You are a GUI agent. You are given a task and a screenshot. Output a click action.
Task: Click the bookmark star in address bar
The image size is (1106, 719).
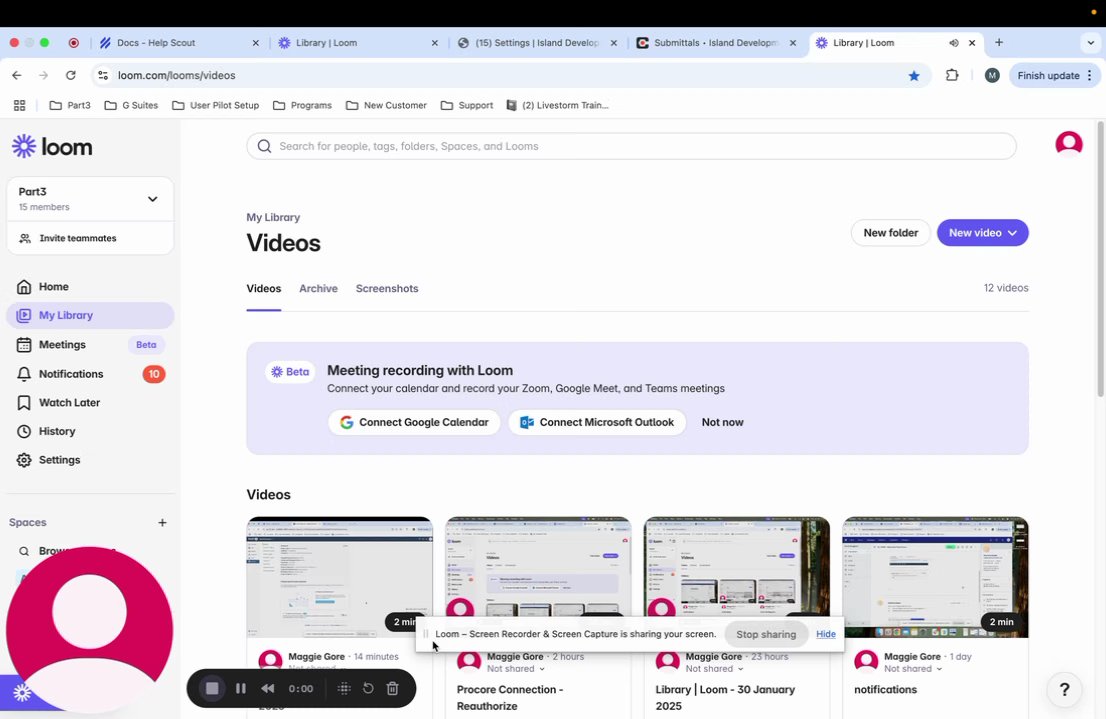click(914, 75)
